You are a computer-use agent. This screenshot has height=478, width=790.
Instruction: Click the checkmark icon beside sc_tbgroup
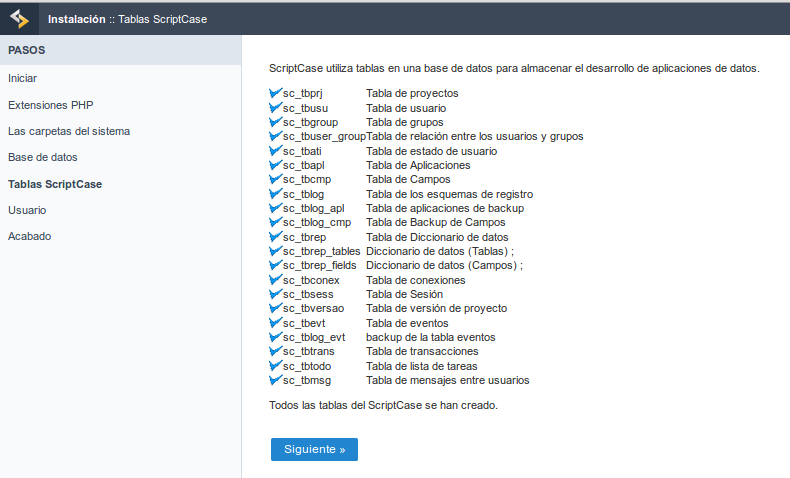(x=276, y=122)
